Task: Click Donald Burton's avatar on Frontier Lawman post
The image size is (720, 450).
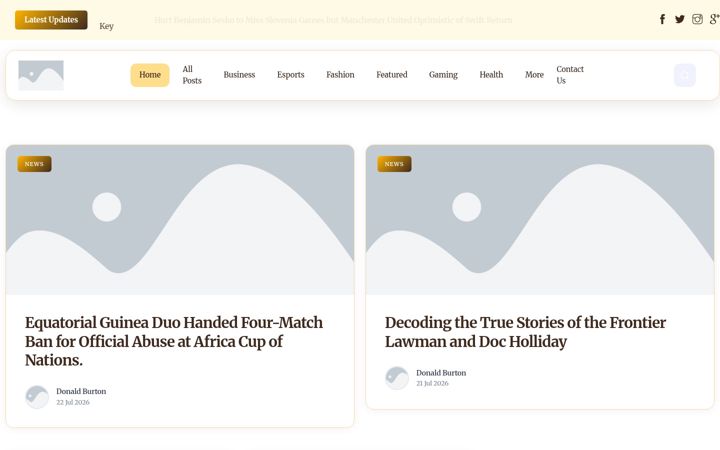Action: pos(397,378)
